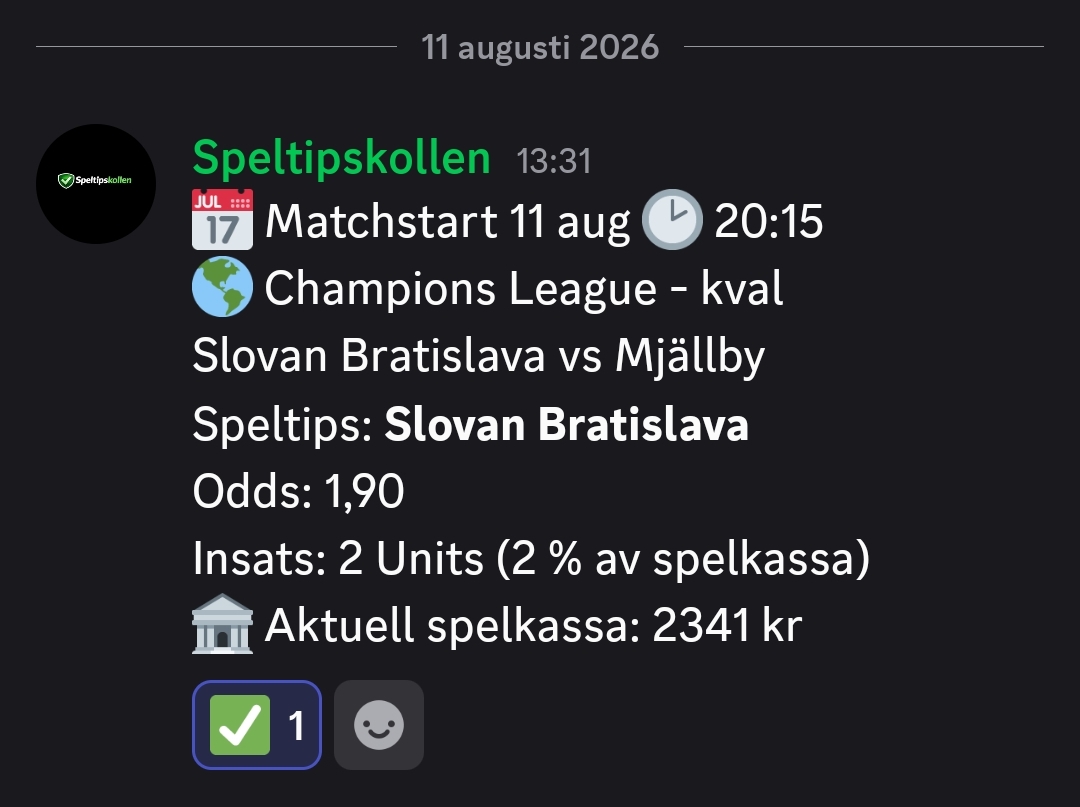The width and height of the screenshot is (1080, 807).
Task: Click the Odds: 1,90 line
Action: coord(298,492)
